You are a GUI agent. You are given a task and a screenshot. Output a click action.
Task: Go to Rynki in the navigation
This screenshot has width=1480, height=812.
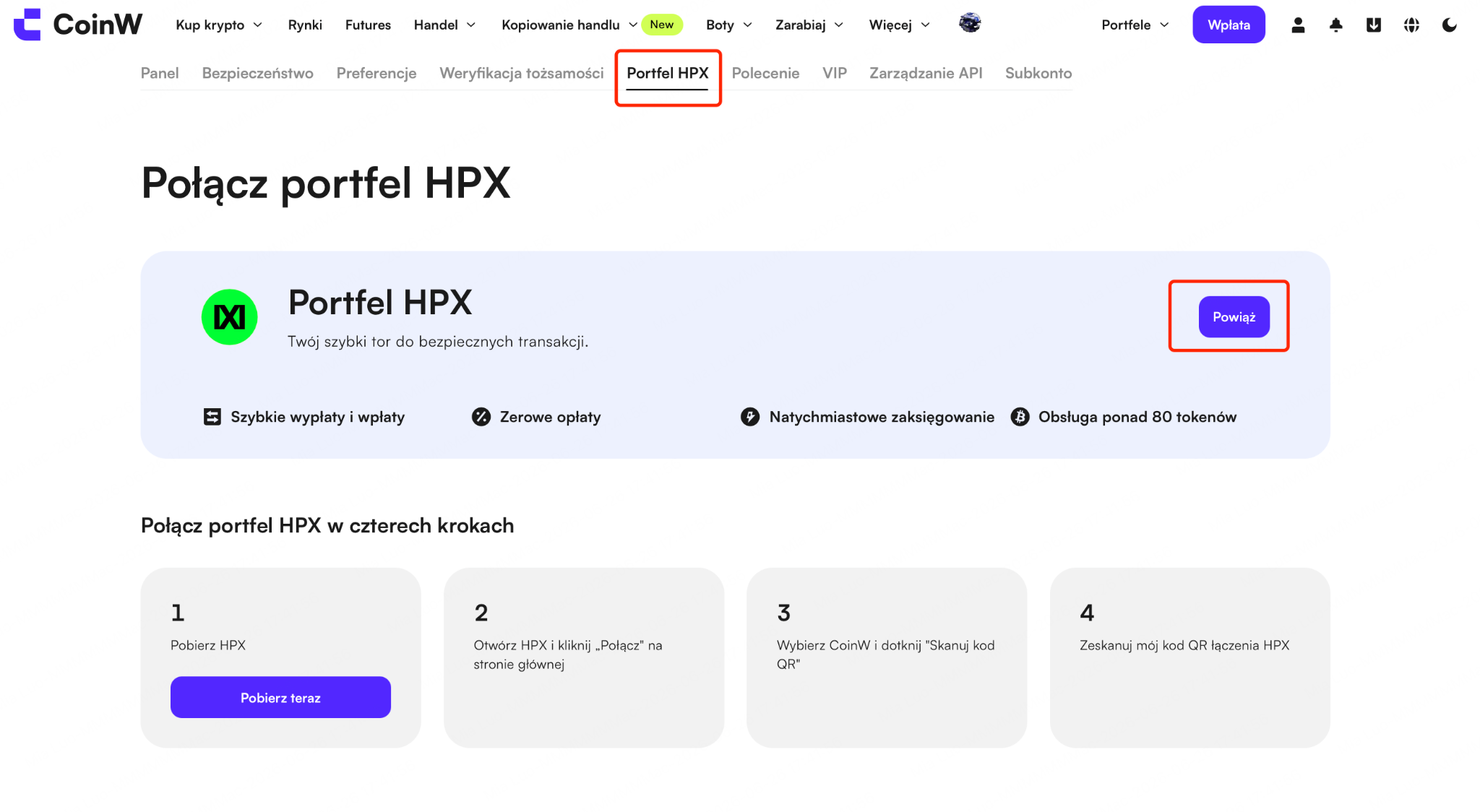pos(305,25)
